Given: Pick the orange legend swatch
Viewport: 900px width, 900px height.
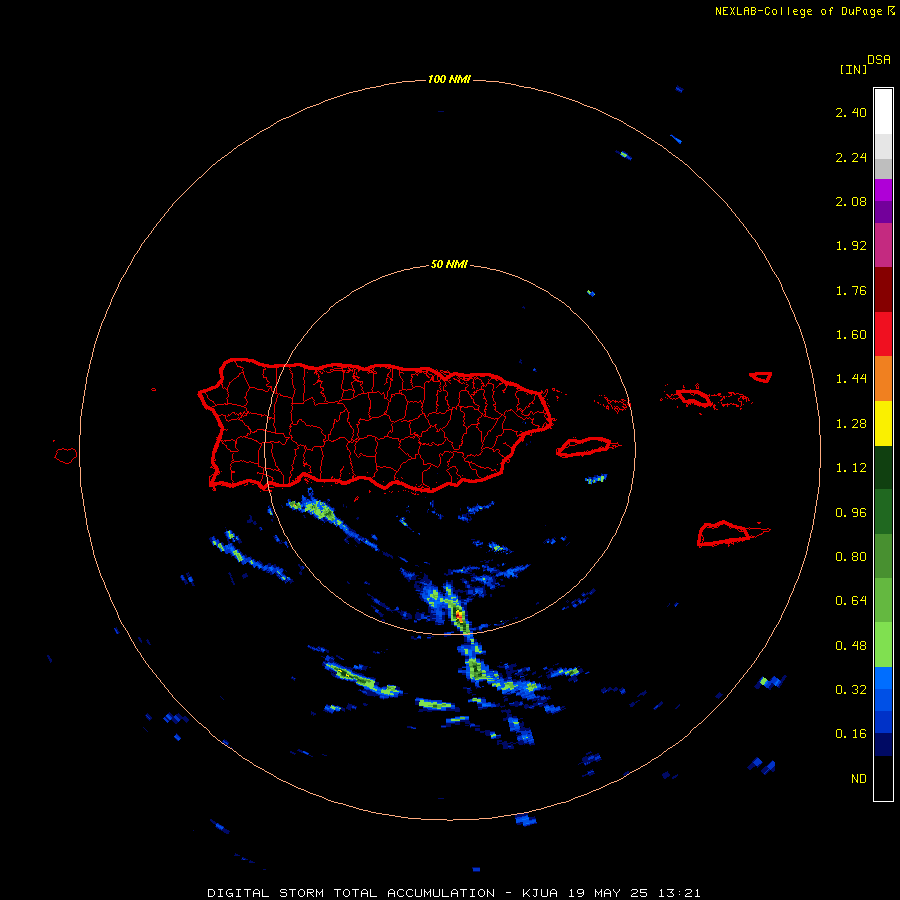Looking at the screenshot, I should 883,379.
